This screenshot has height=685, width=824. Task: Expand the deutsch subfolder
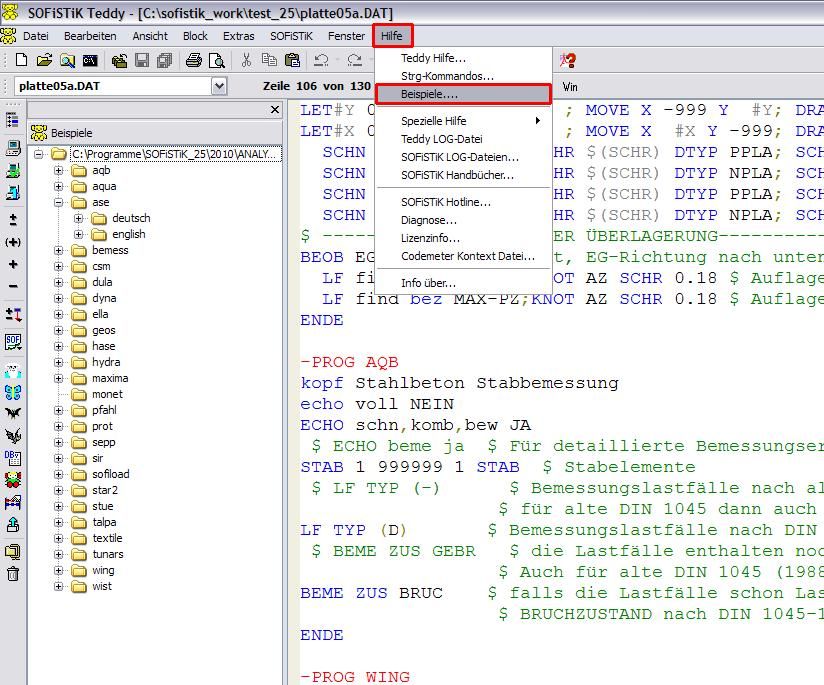tap(78, 218)
